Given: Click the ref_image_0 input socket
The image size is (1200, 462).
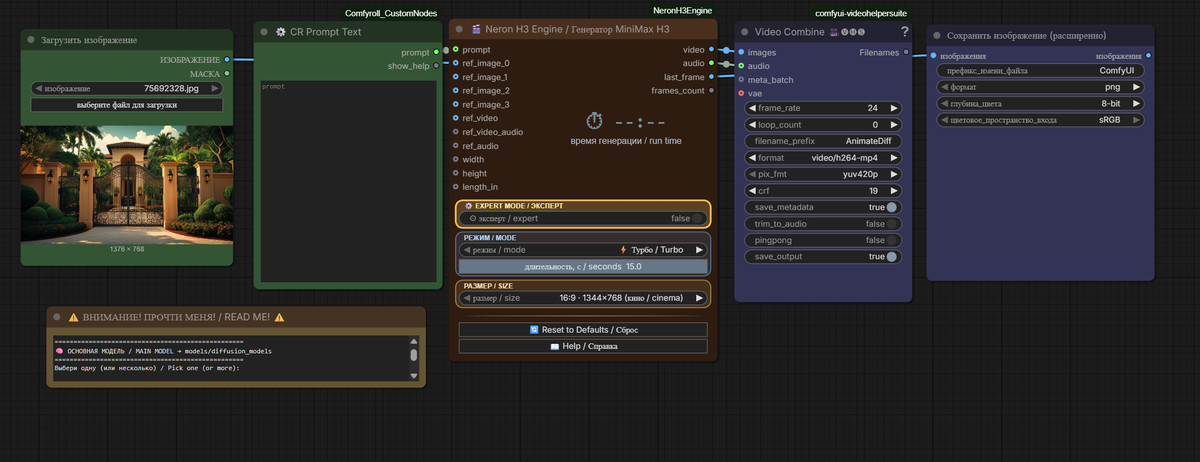Looking at the screenshot, I should (x=455, y=63).
